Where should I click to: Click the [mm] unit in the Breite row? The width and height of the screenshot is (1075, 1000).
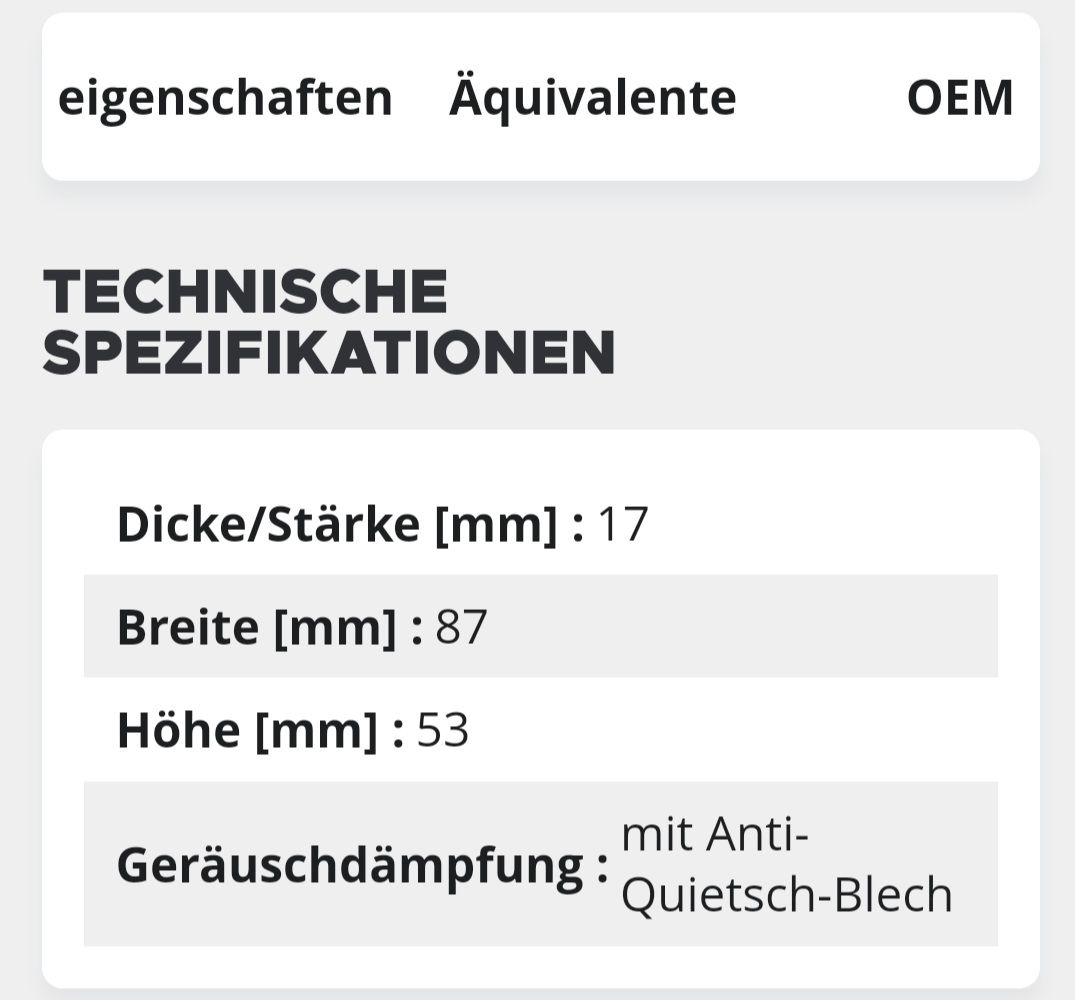[x=335, y=627]
